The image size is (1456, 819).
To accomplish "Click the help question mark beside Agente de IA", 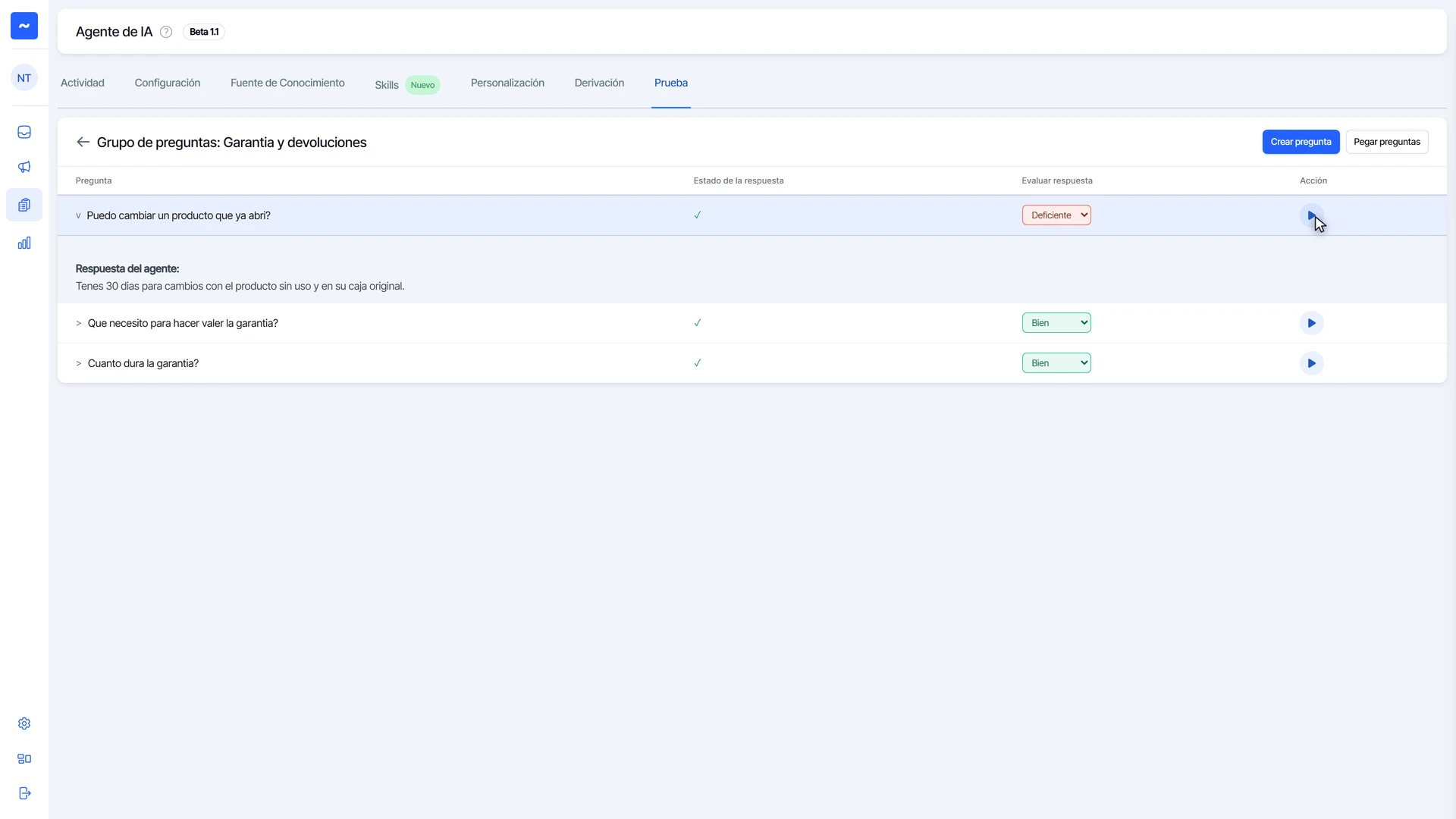I will [x=166, y=32].
